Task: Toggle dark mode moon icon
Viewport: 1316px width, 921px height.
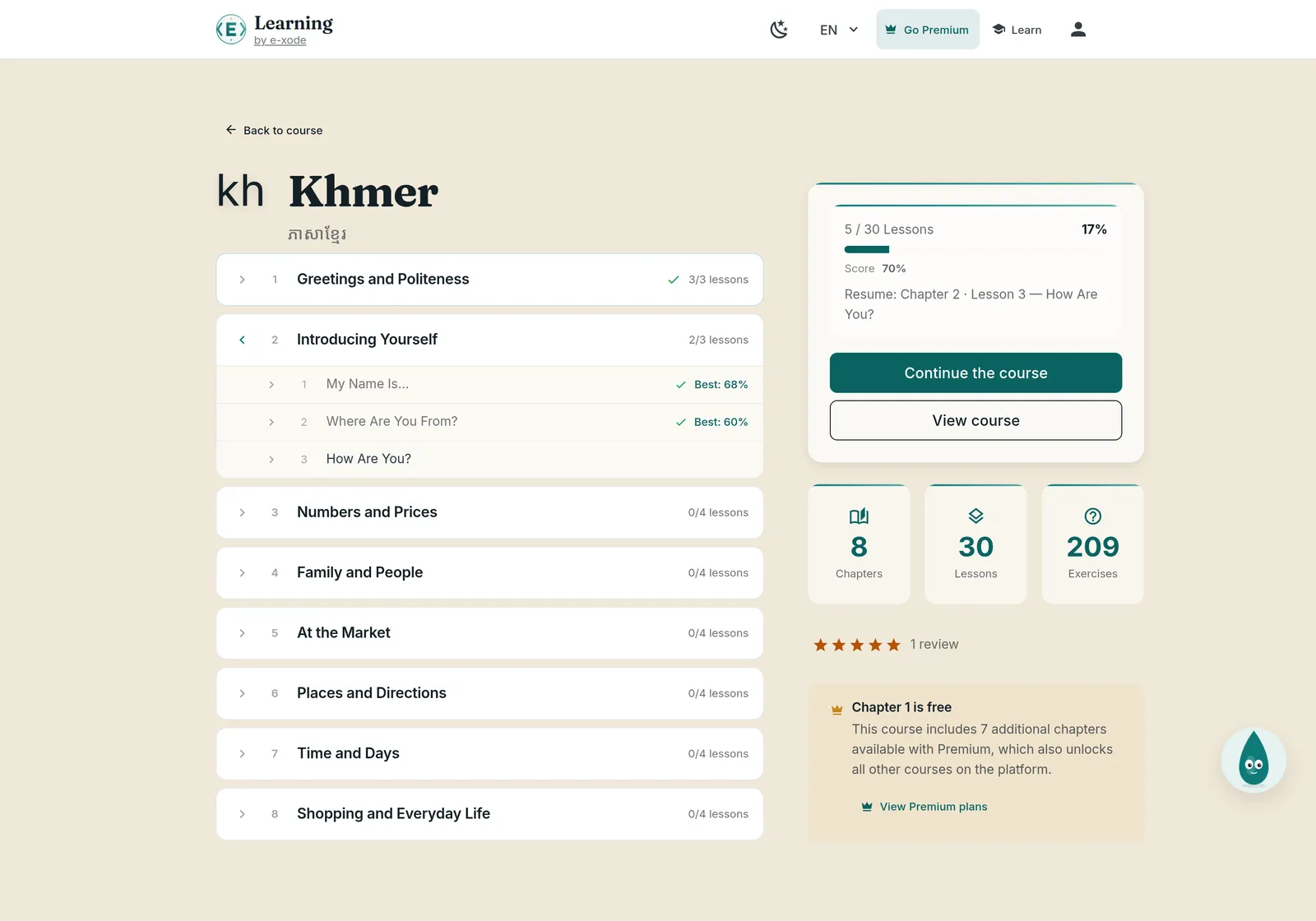Action: pos(779,30)
